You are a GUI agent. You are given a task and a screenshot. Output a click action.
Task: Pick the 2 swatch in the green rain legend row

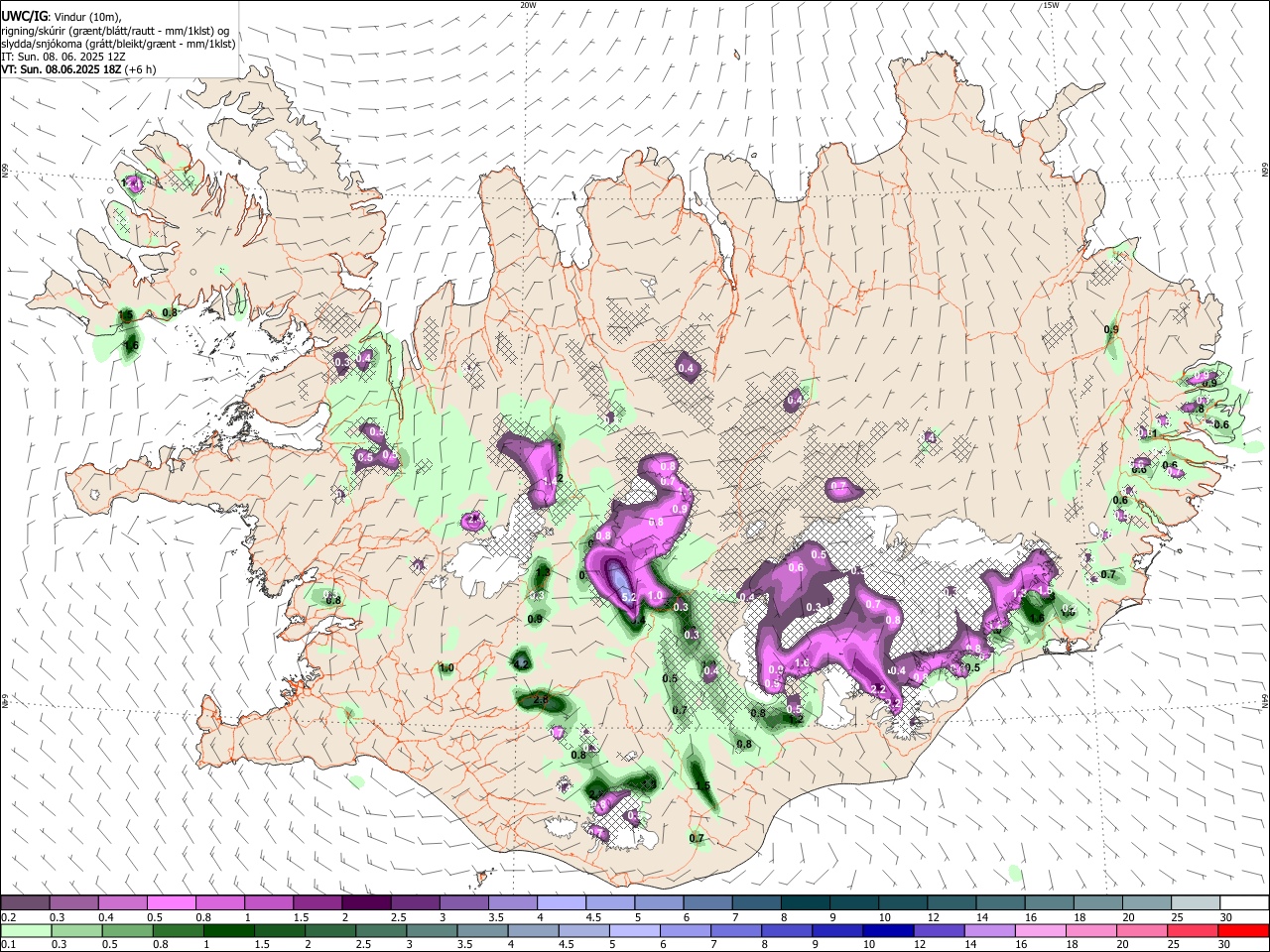tap(329, 930)
